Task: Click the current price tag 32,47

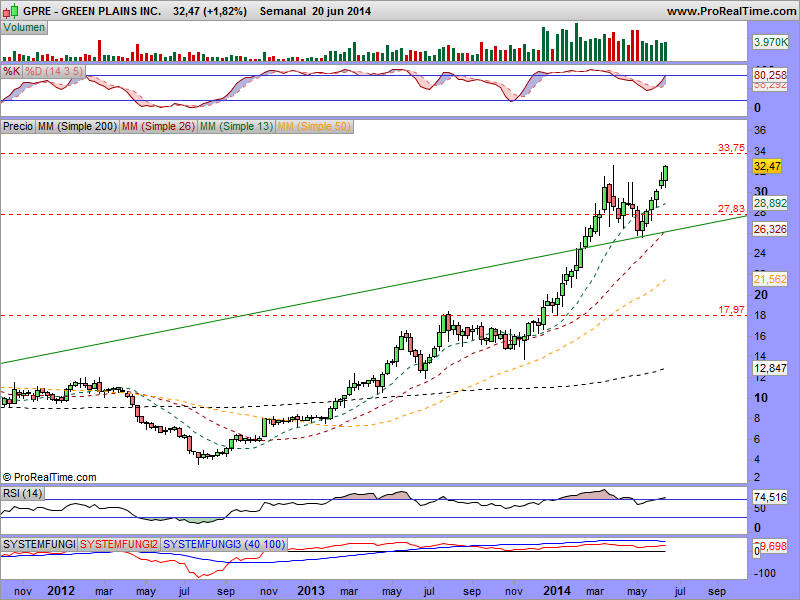Action: coord(767,166)
